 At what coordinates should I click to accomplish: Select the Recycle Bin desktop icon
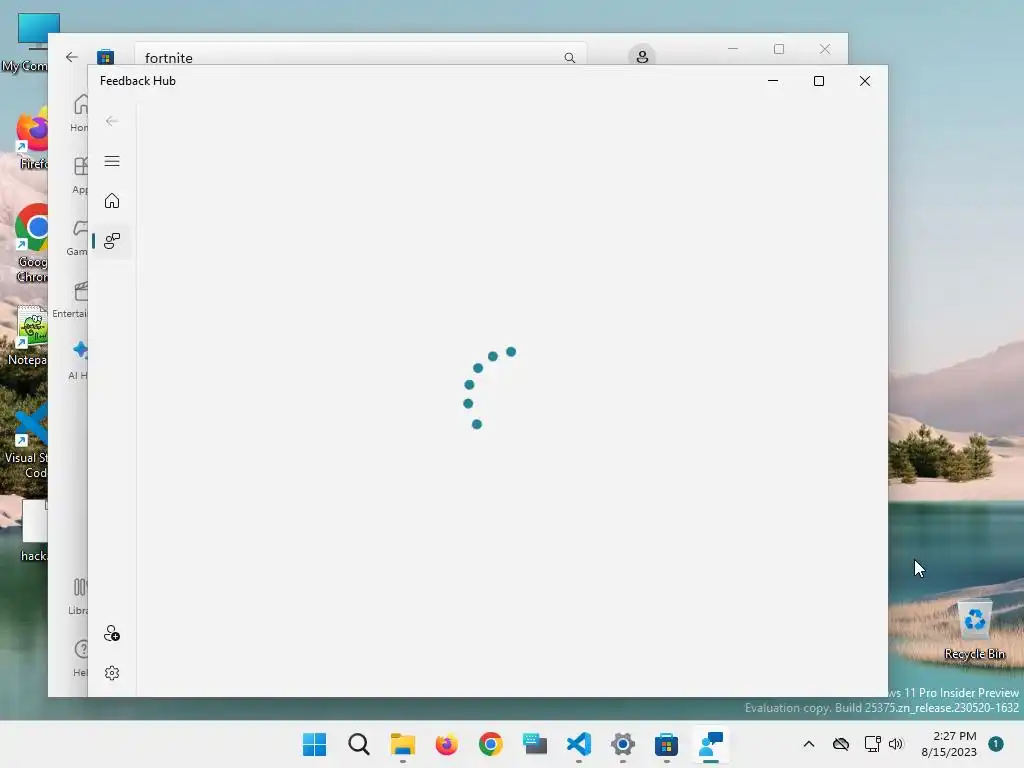click(x=974, y=631)
